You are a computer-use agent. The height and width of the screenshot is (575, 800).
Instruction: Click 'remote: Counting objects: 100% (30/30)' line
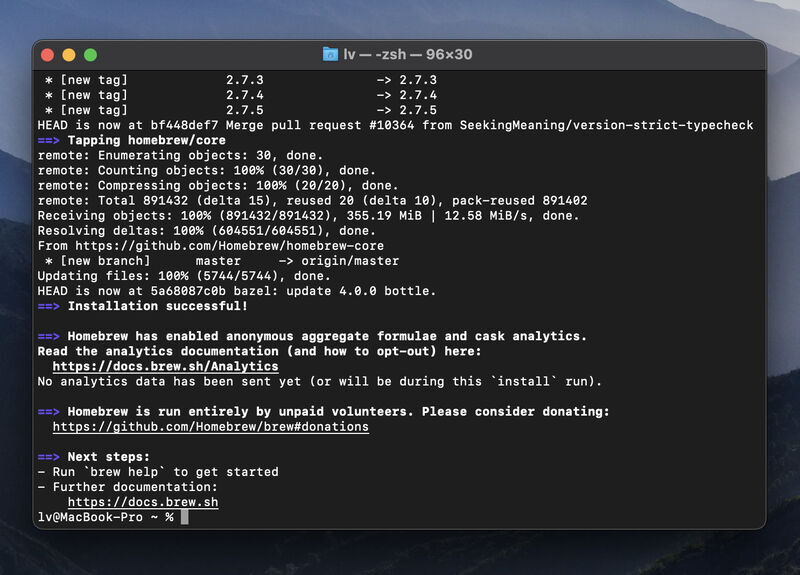pos(207,170)
